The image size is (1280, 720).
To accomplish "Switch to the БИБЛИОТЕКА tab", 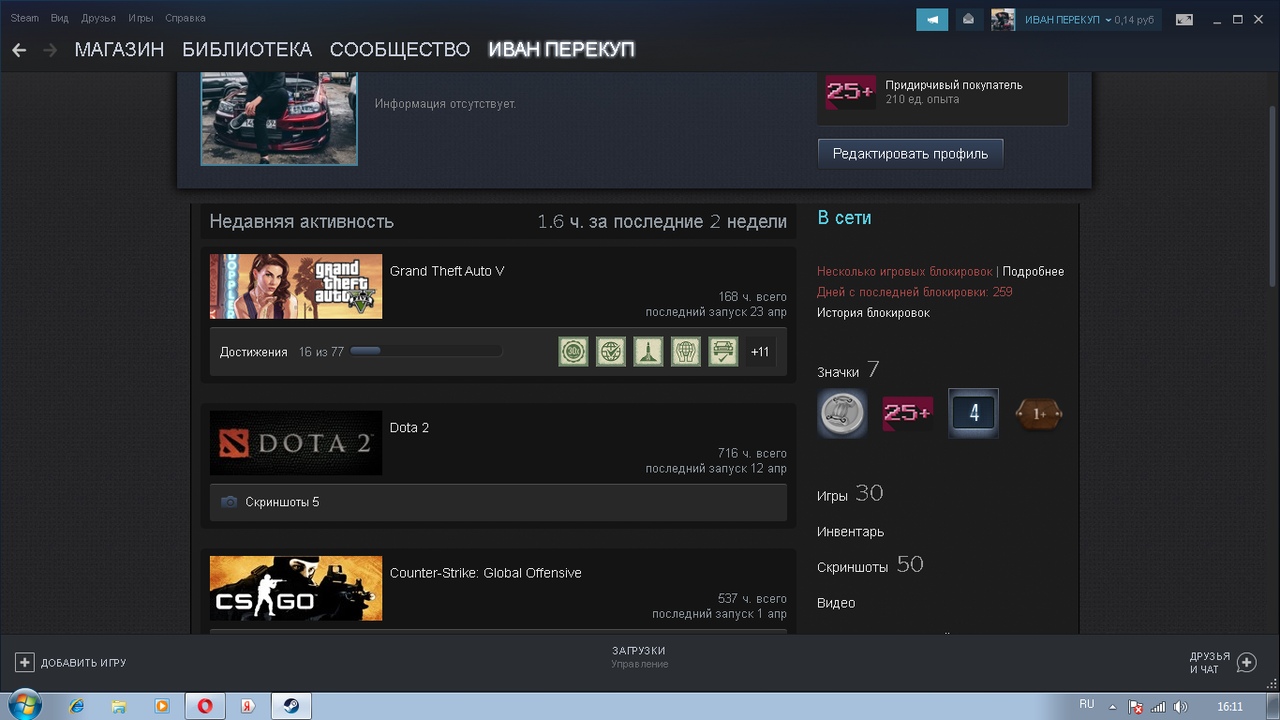I will point(247,50).
